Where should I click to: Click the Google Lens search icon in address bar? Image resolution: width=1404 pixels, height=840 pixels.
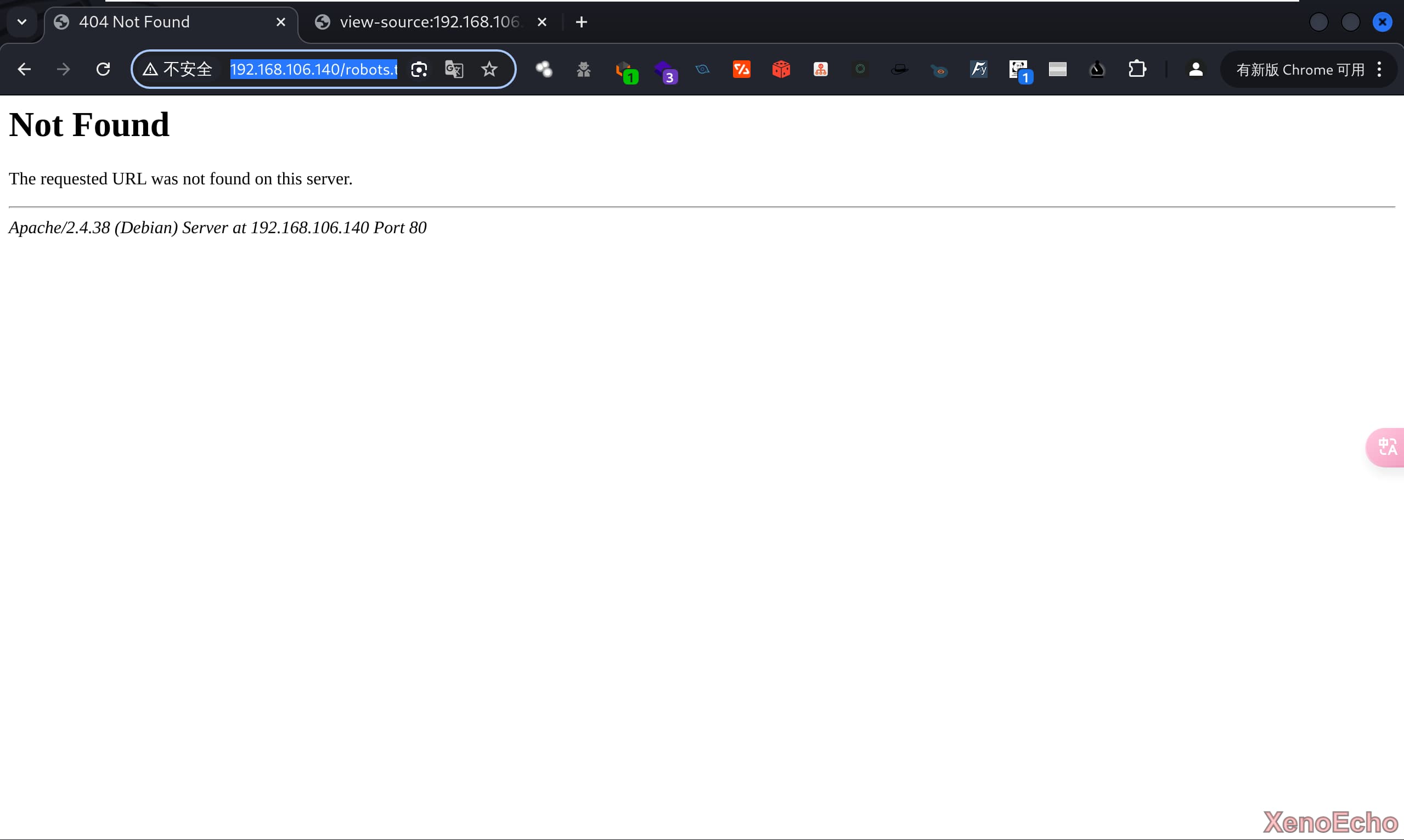click(419, 70)
